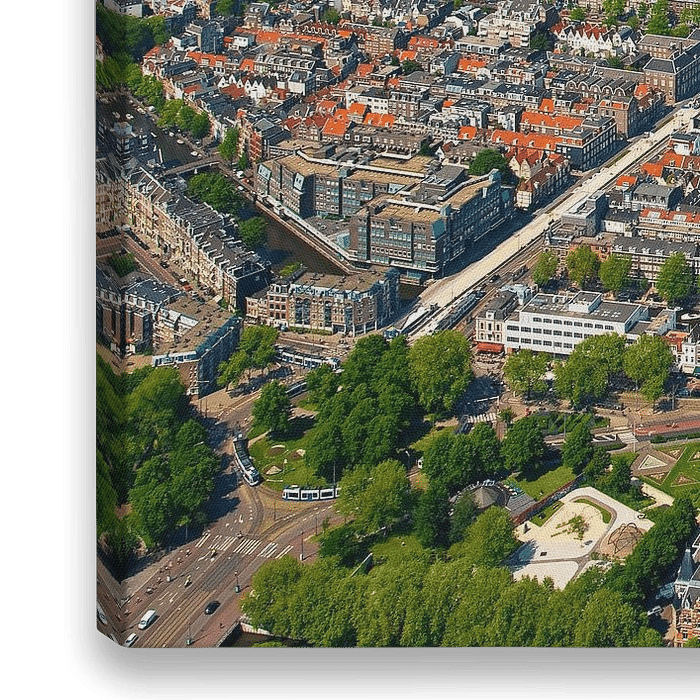Click the wide sandy boulevard under construction
This screenshot has width=700, height=700.
pyautogui.click(x=530, y=232)
